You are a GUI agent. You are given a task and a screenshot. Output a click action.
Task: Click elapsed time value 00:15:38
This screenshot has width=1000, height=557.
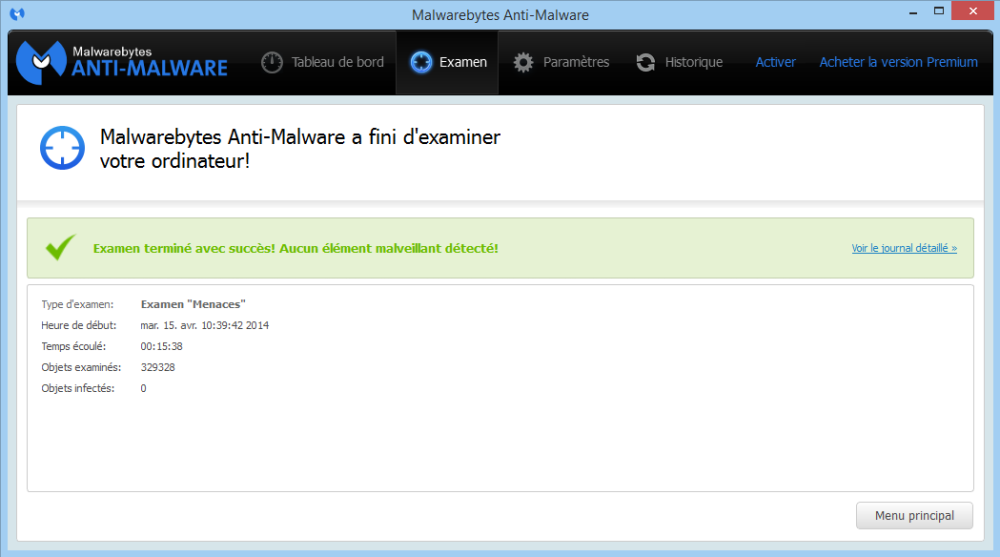tap(161, 346)
